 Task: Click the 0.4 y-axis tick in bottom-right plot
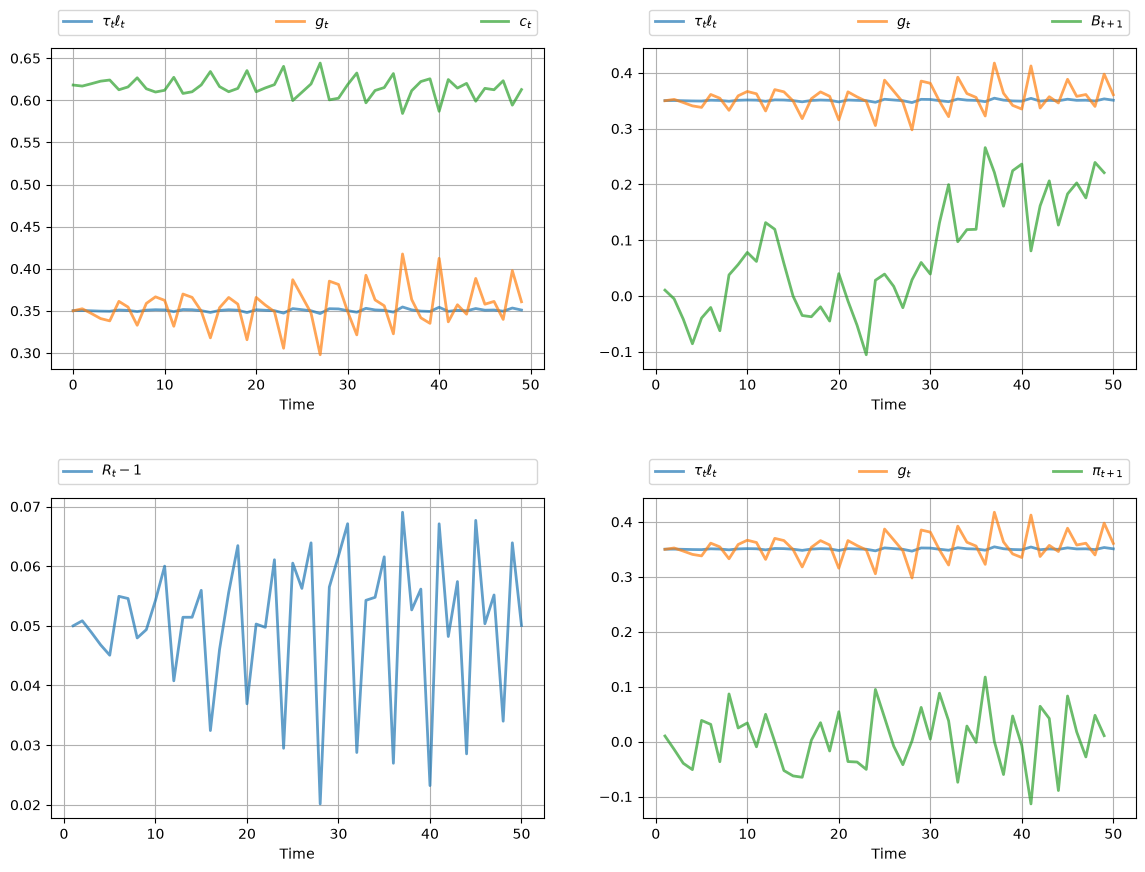(621, 522)
